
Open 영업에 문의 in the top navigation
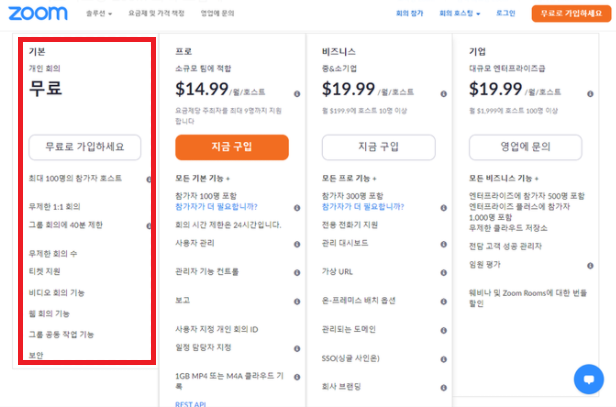[x=217, y=13]
